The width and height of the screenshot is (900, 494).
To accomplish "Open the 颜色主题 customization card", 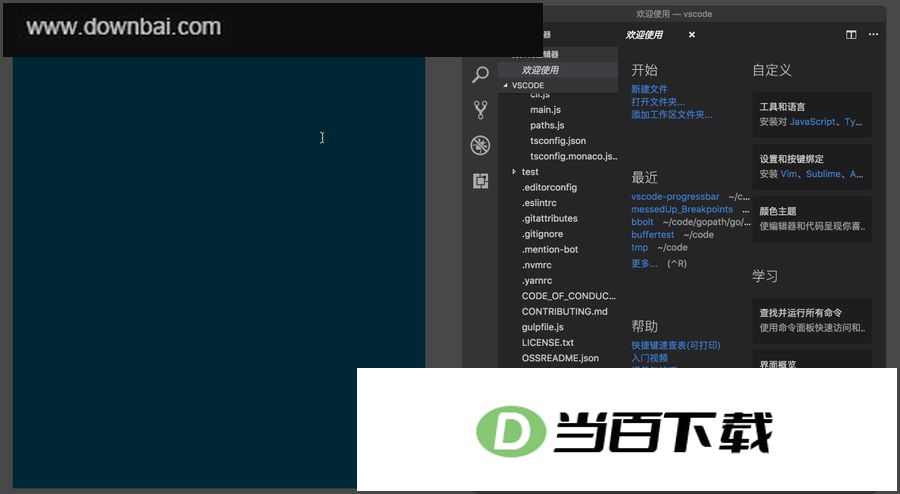I will pyautogui.click(x=812, y=219).
